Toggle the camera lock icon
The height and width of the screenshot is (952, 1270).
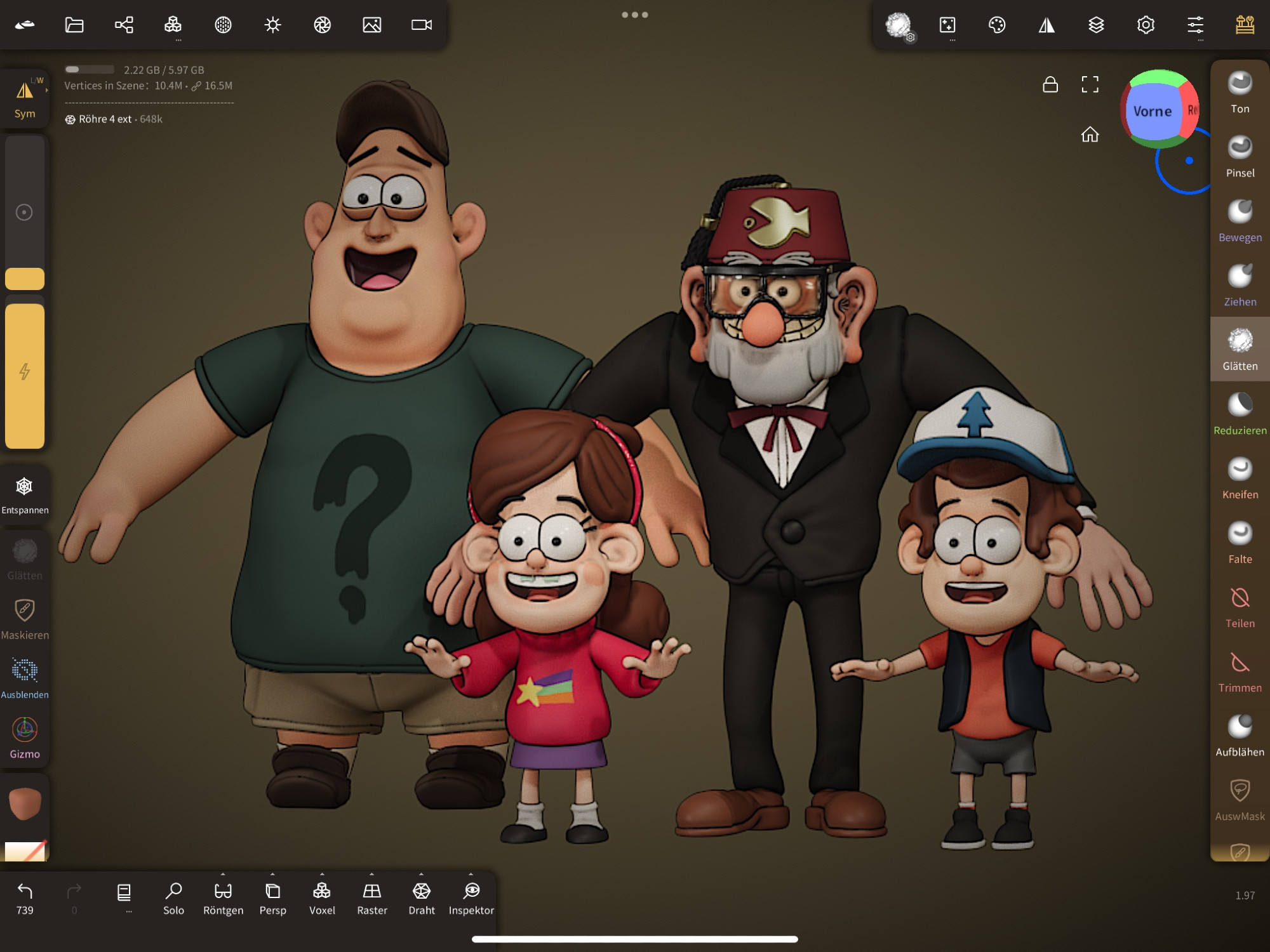tap(1050, 84)
